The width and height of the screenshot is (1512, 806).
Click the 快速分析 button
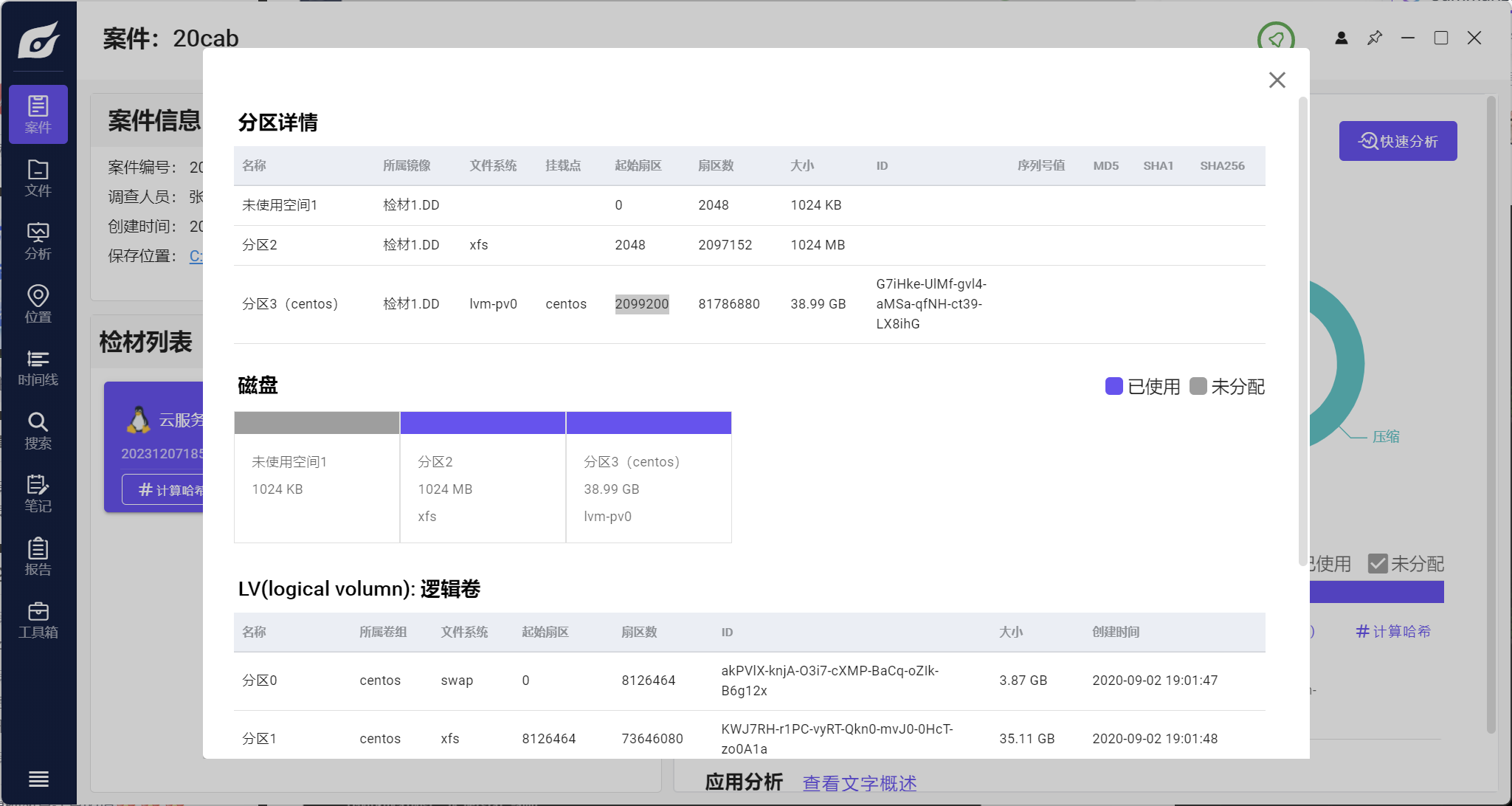coord(1398,141)
